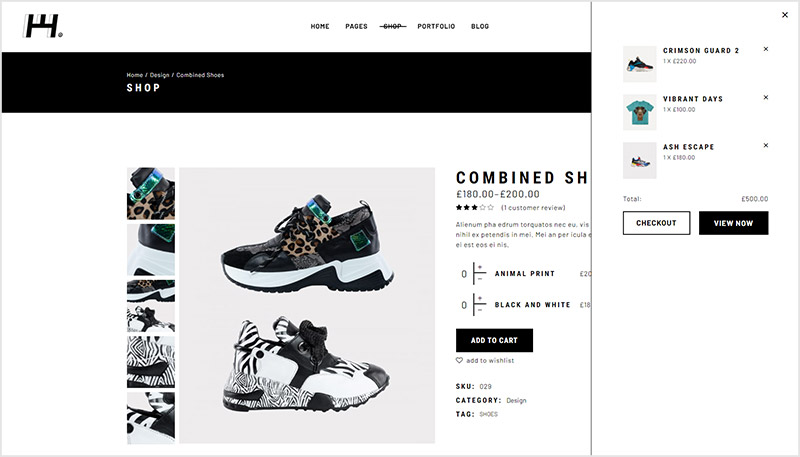Open the Design breadcrumb link
Screen dimensions: 800x457
[159, 75]
